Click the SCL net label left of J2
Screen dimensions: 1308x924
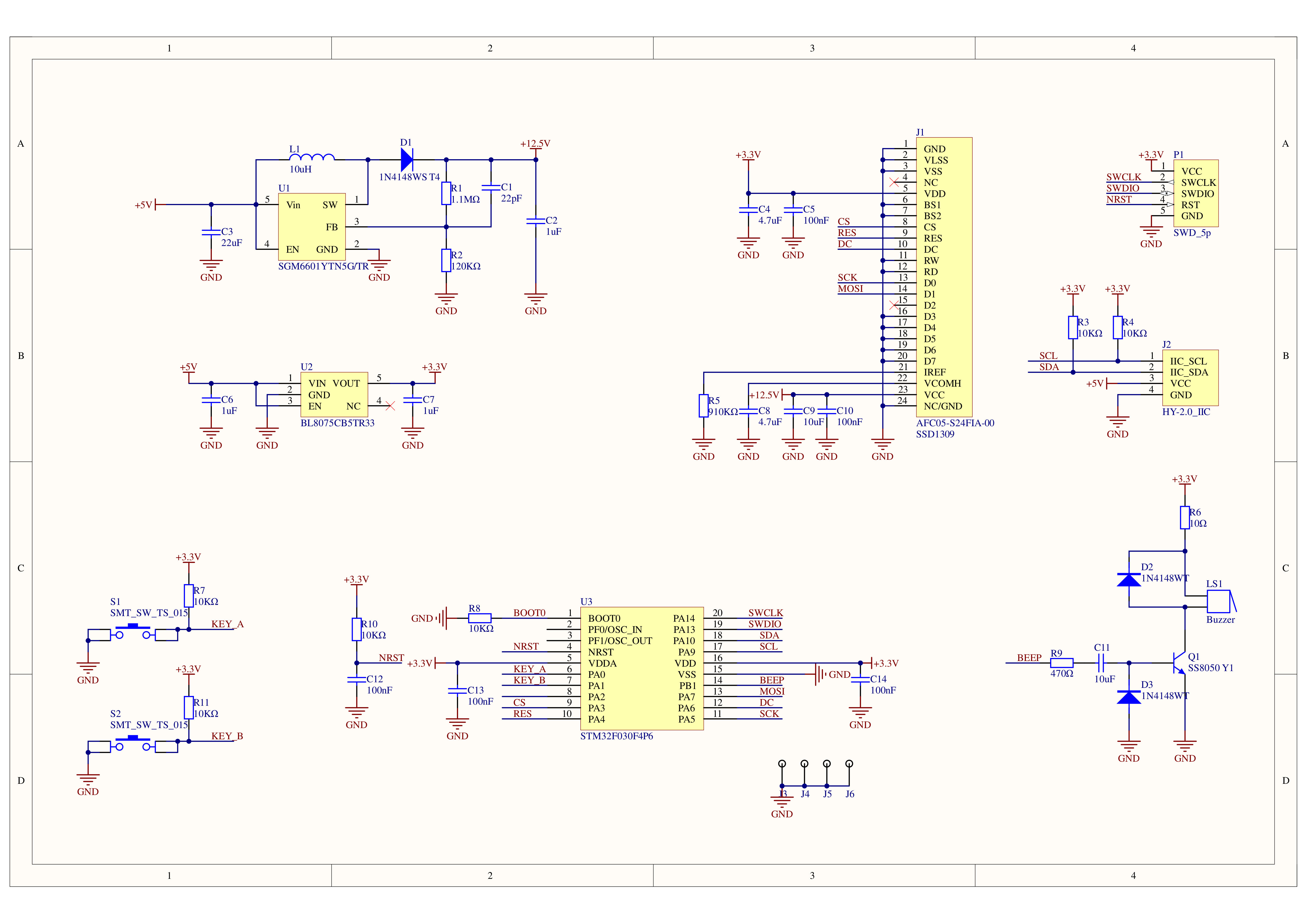click(1048, 356)
